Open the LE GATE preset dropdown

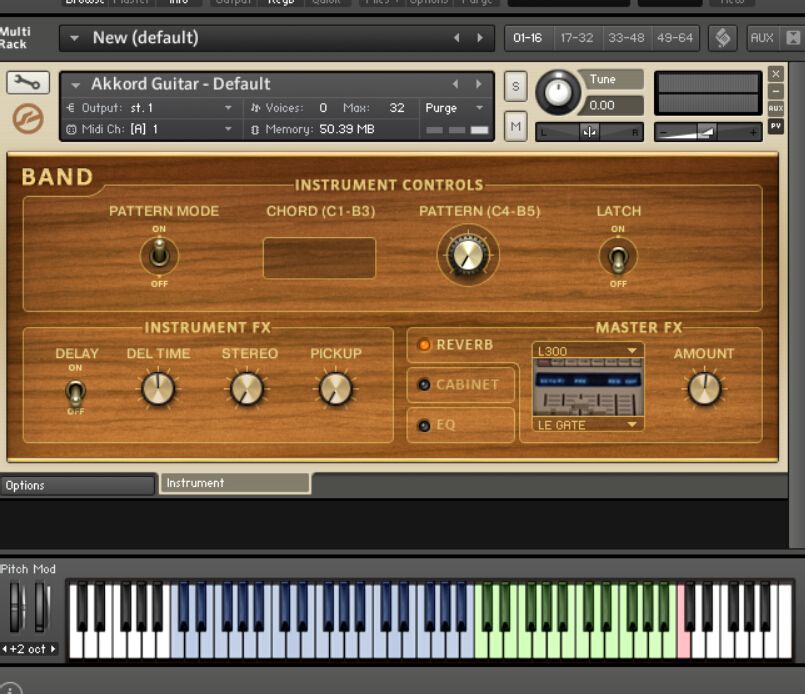coord(587,425)
